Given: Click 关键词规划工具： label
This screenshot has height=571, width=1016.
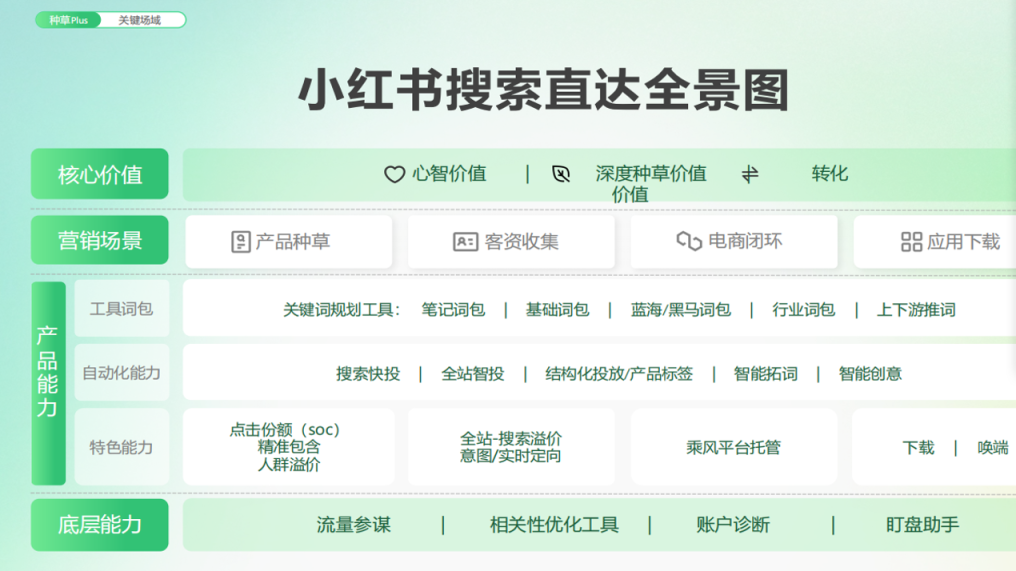Looking at the screenshot, I should pos(341,310).
